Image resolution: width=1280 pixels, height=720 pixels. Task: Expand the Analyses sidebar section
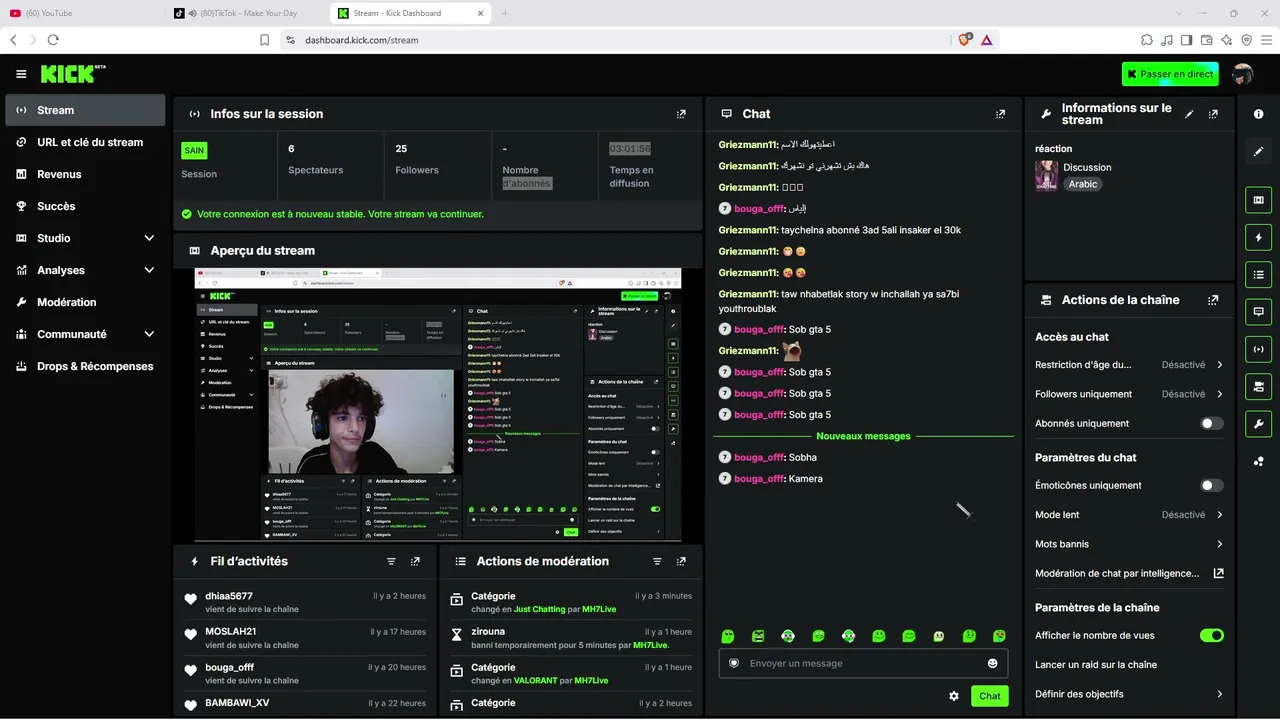tap(149, 270)
